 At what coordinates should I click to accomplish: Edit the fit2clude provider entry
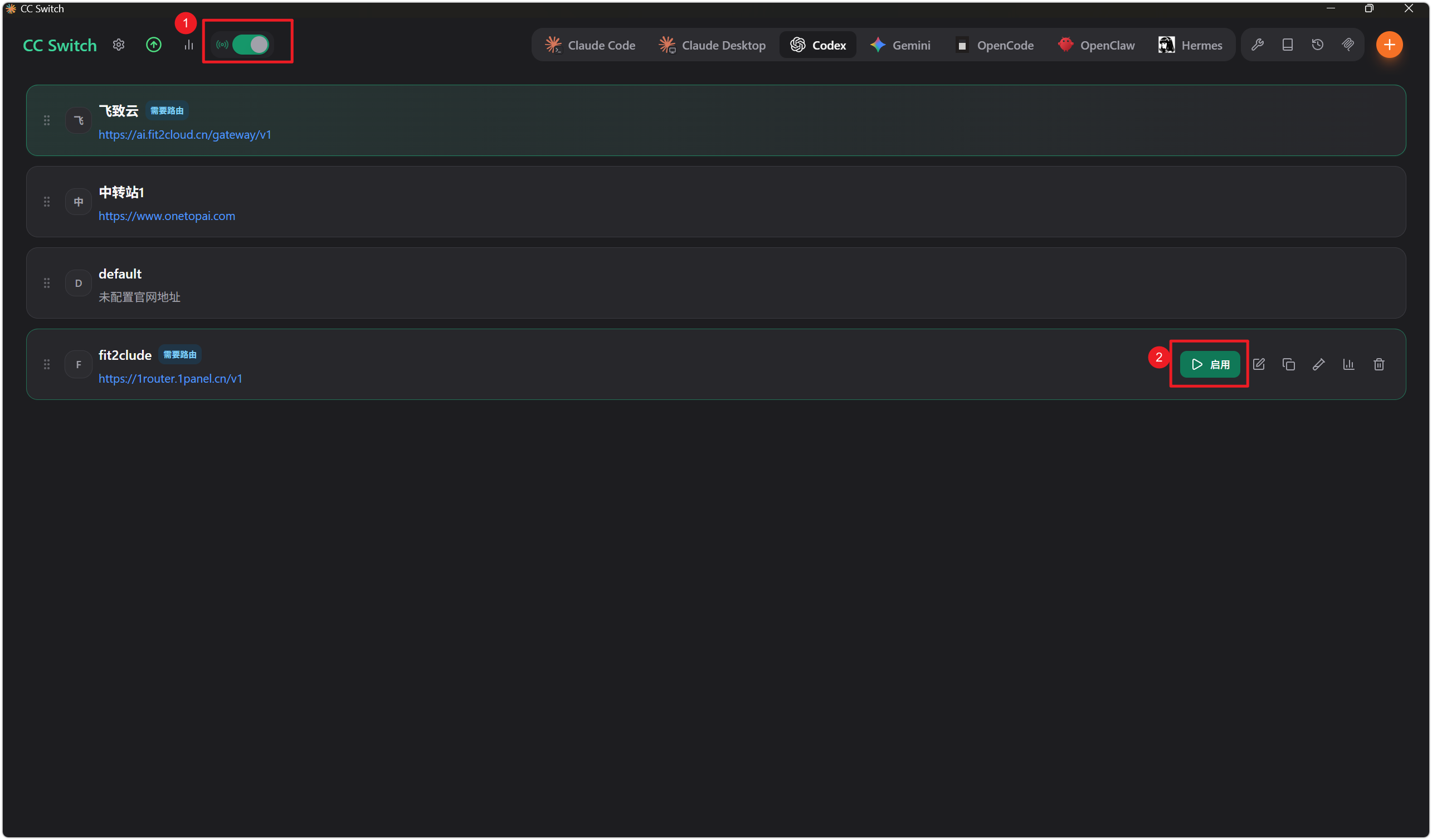tap(1259, 365)
